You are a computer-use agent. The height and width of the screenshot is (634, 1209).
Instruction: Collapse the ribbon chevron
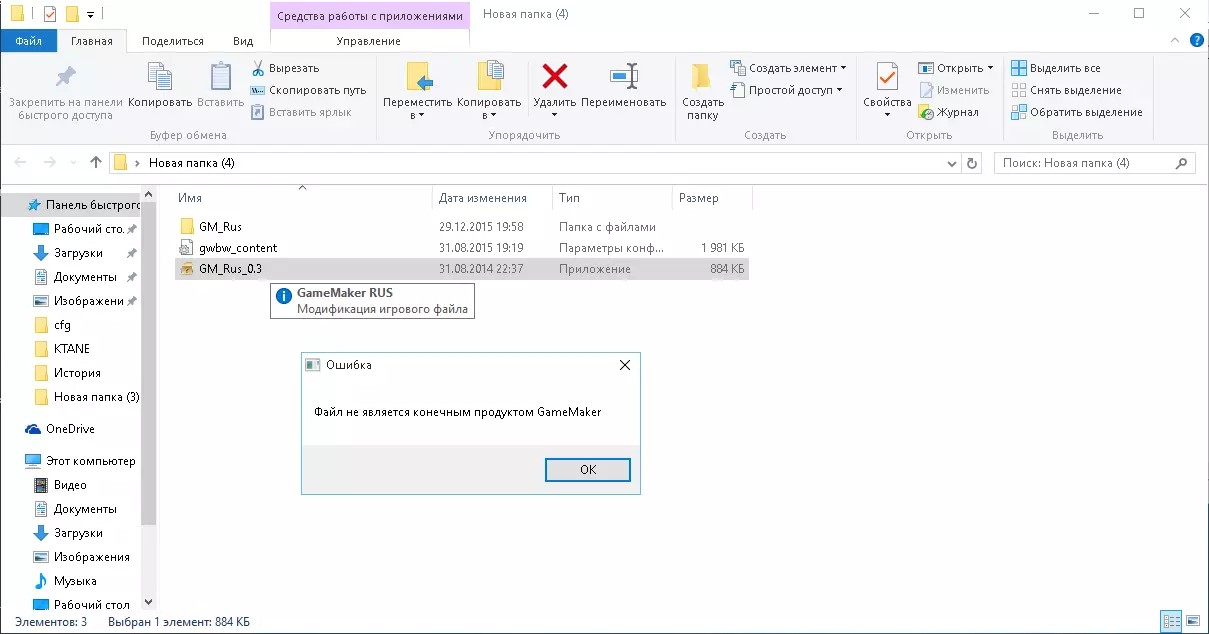click(1173, 41)
